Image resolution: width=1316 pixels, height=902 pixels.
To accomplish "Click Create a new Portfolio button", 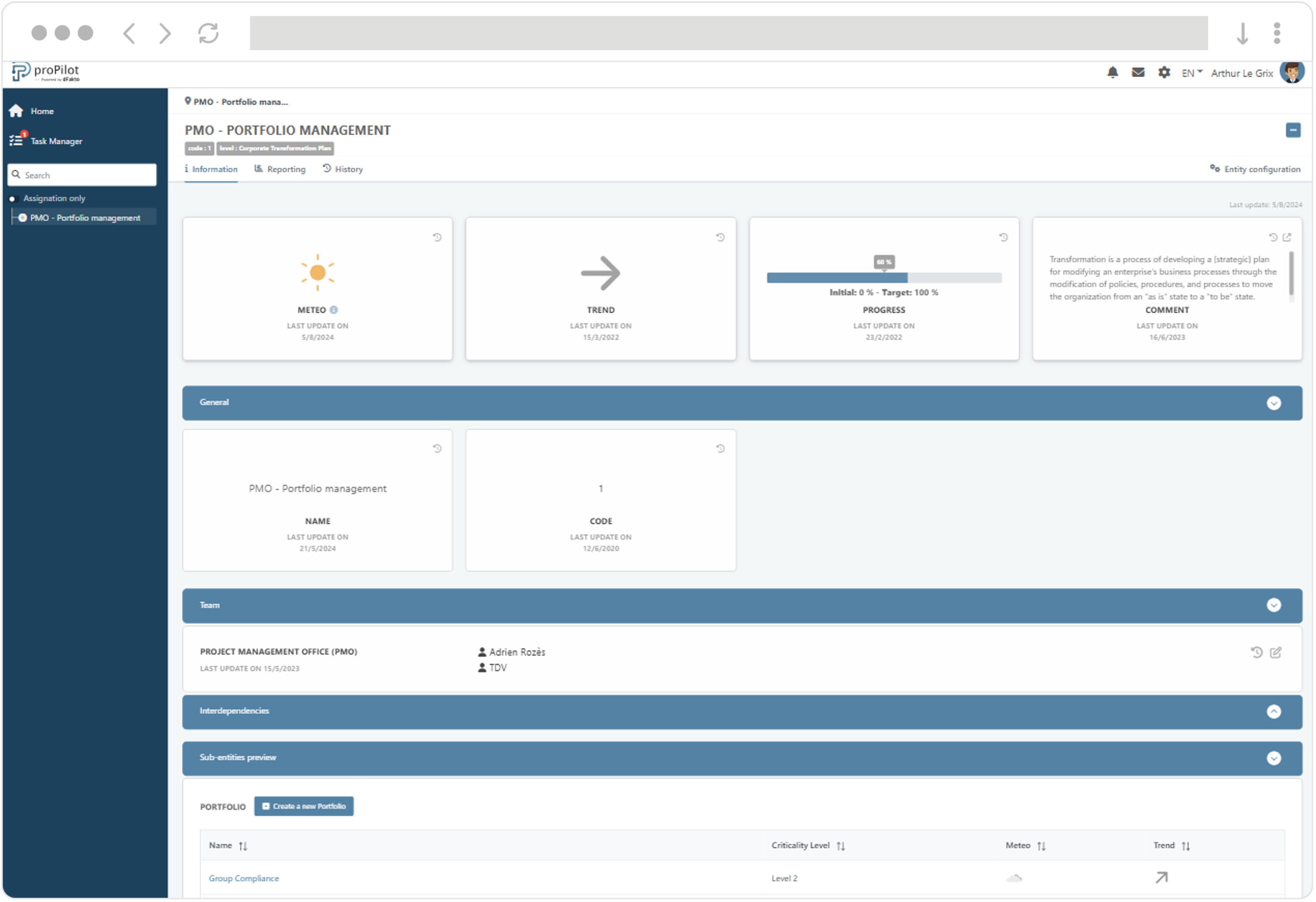I will pyautogui.click(x=304, y=807).
